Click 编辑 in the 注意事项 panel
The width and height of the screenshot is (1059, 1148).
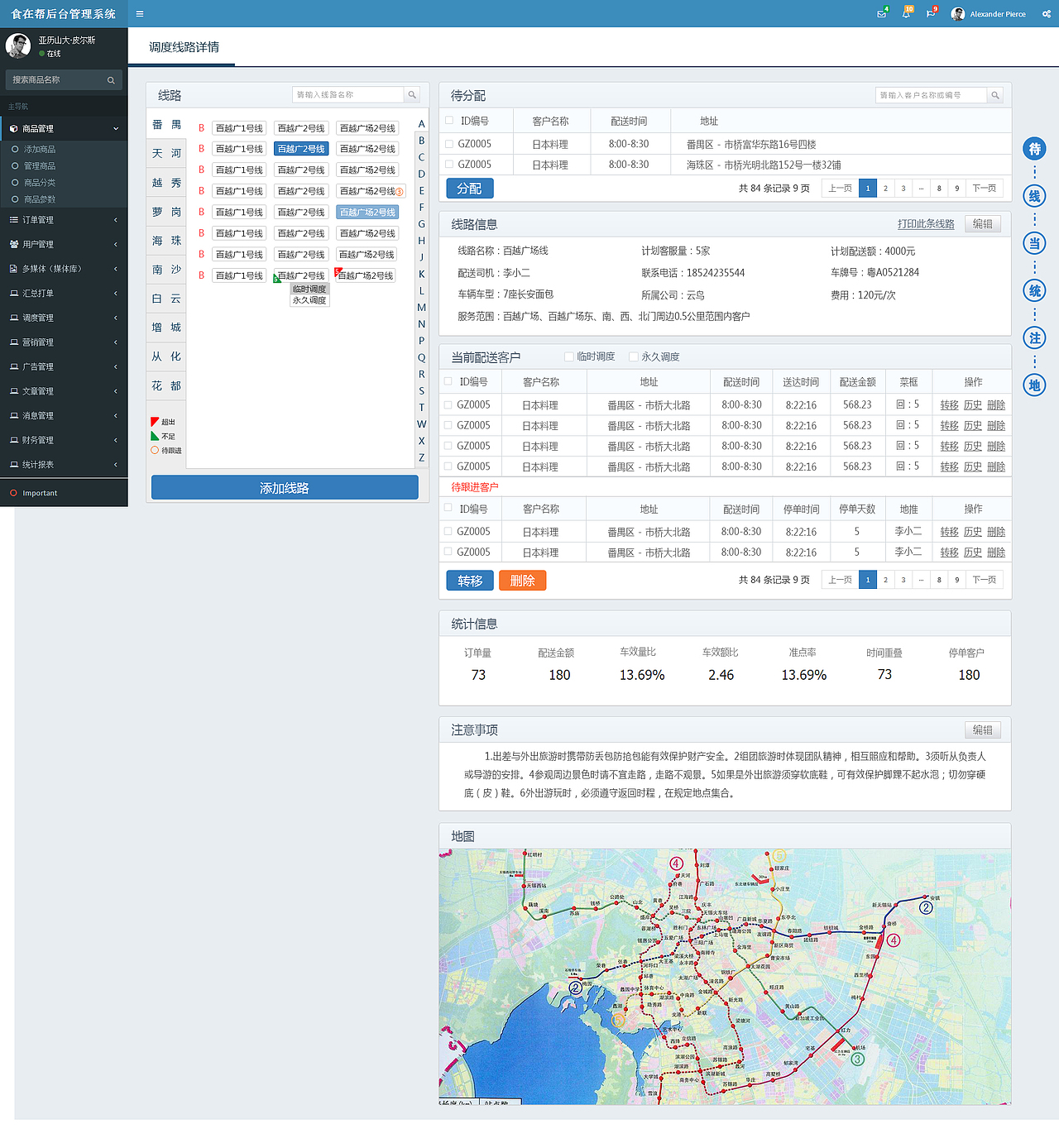click(983, 730)
